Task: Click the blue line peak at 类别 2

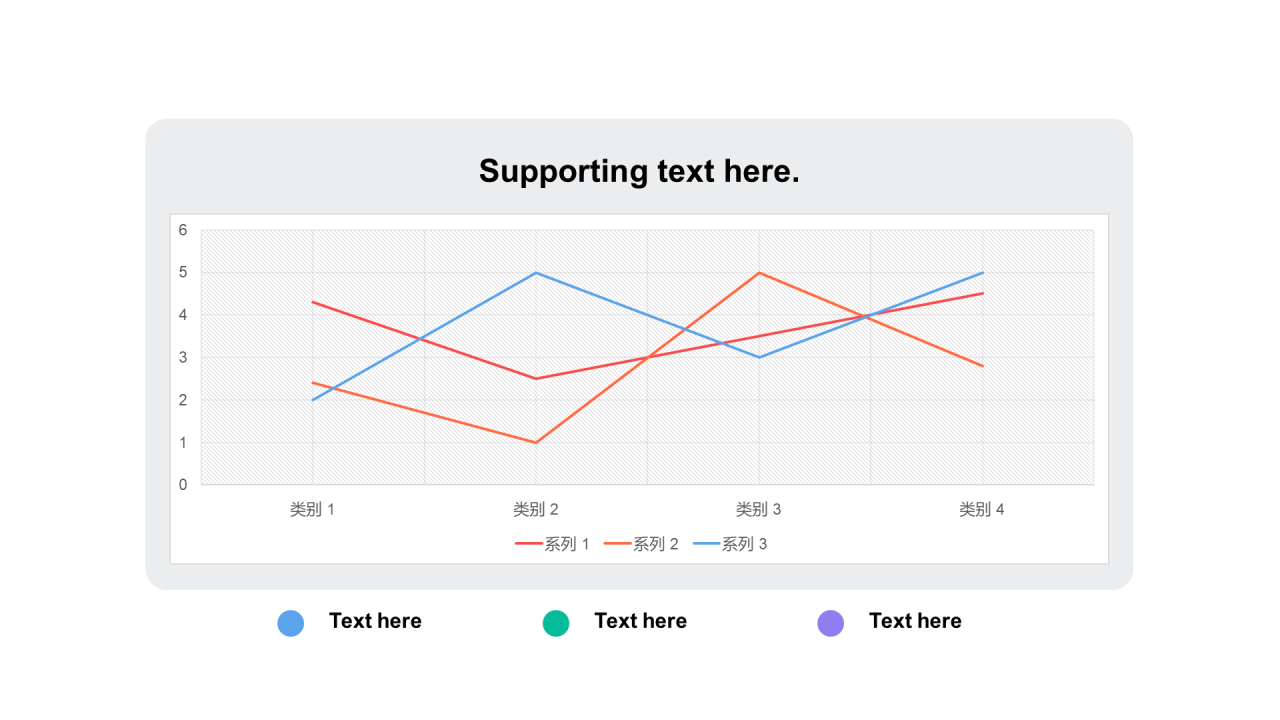Action: click(536, 272)
